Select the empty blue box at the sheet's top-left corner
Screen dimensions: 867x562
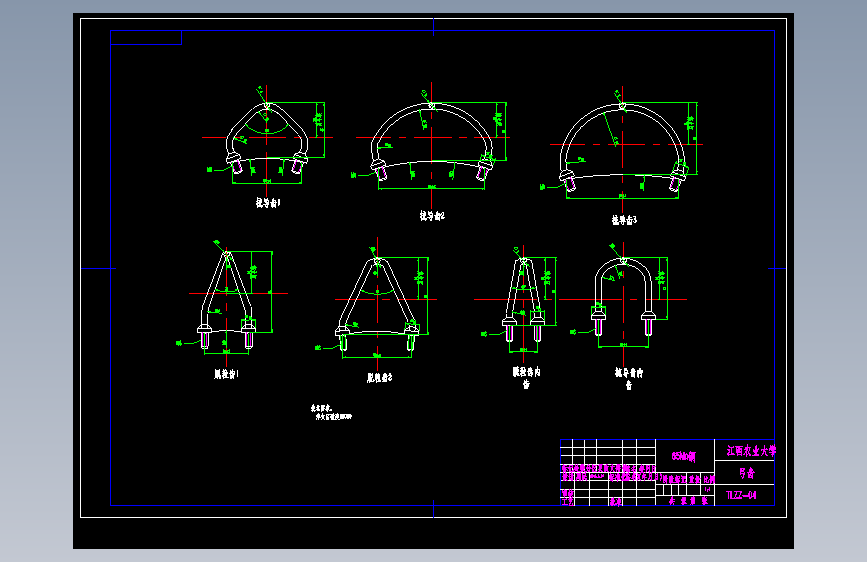point(146,38)
